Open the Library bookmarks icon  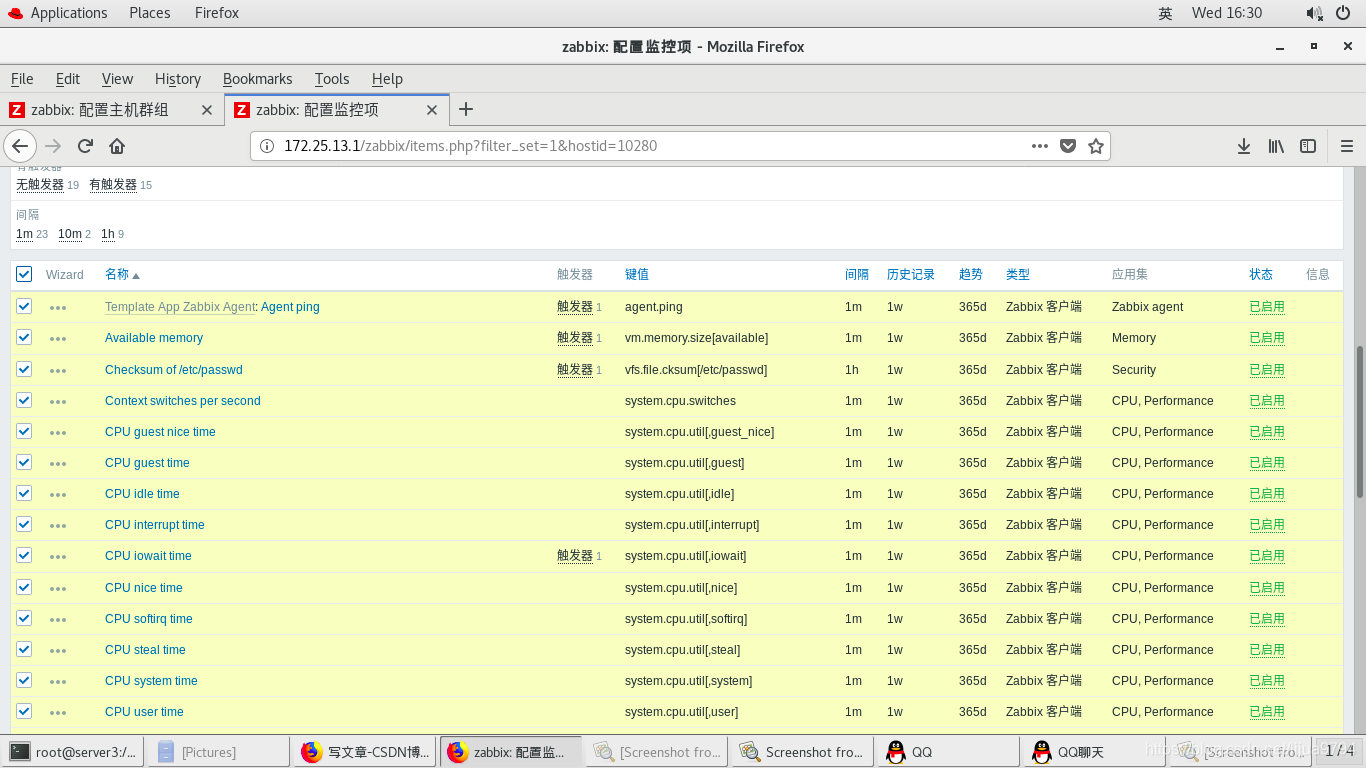pyautogui.click(x=1276, y=146)
